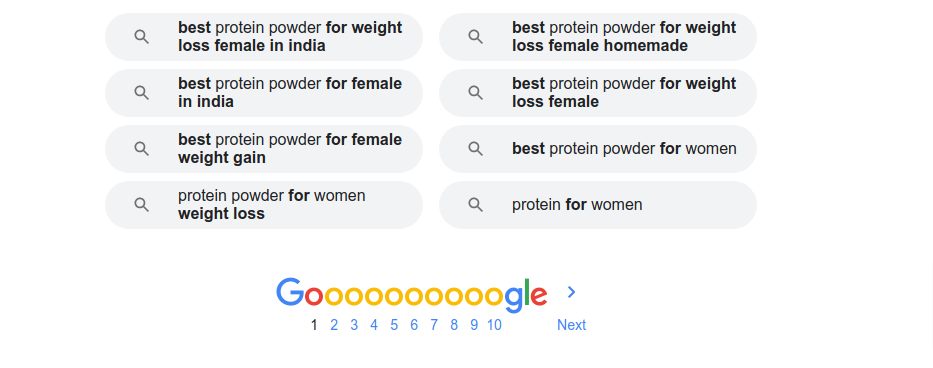Click the Google pagination logo

coord(411,295)
